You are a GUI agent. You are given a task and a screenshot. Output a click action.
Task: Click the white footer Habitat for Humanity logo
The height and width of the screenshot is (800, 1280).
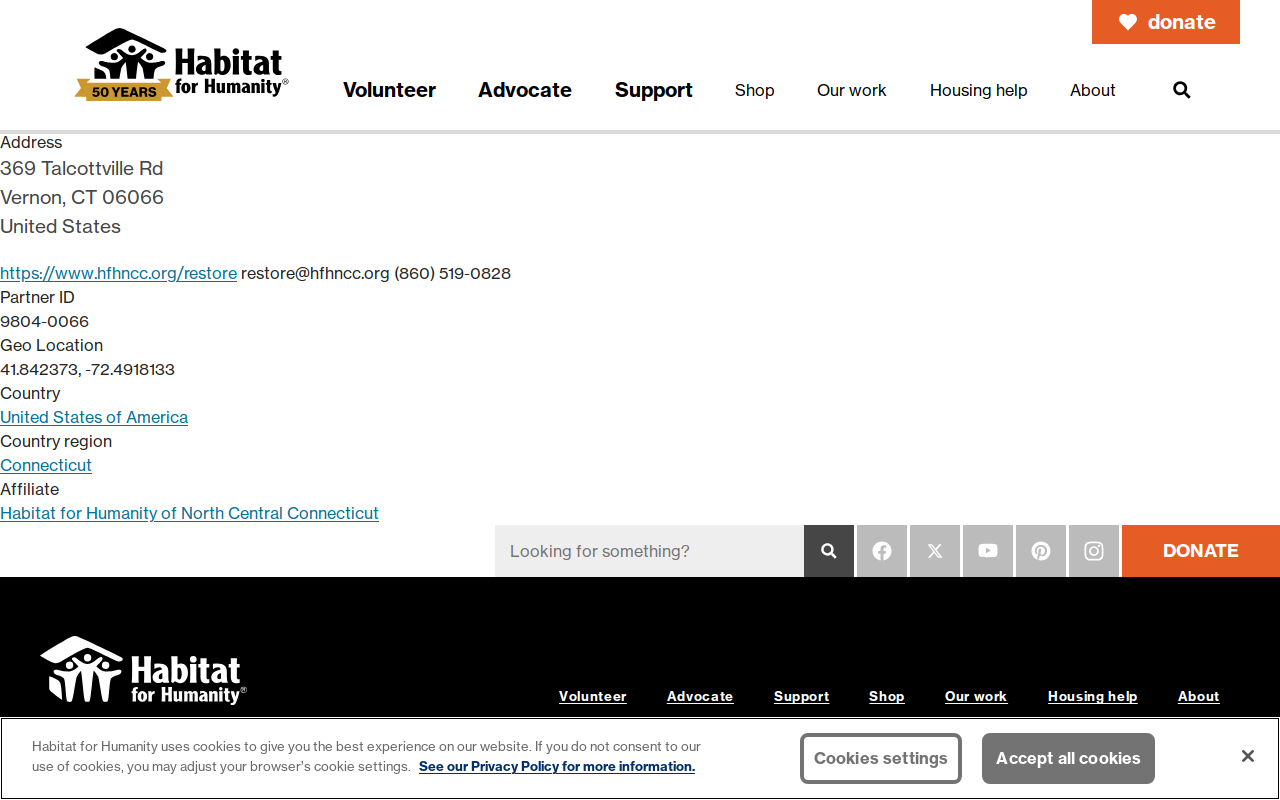tap(143, 670)
